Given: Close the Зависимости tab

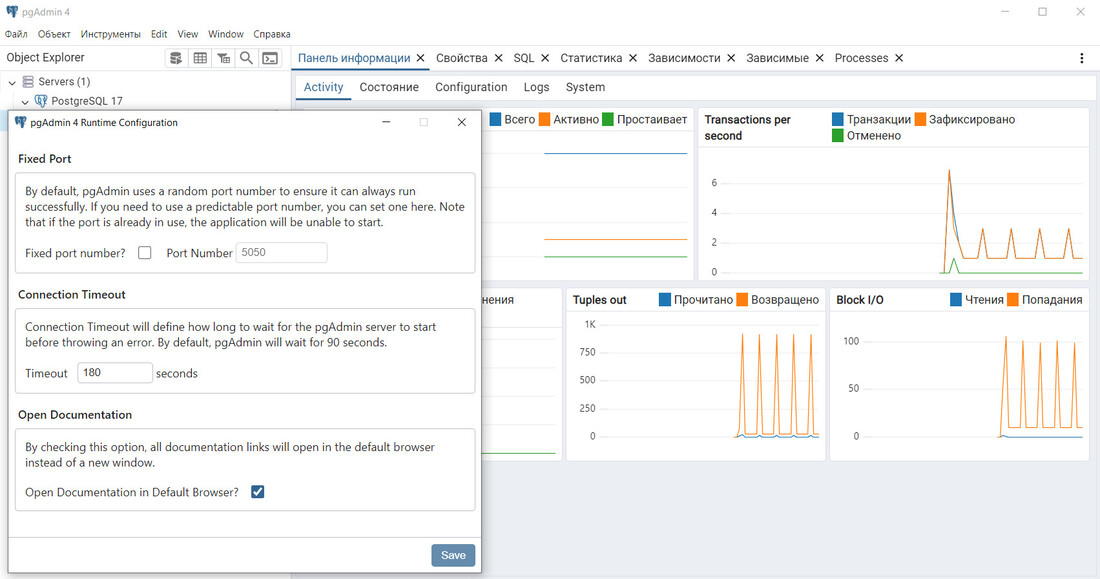Looking at the screenshot, I should coord(731,58).
